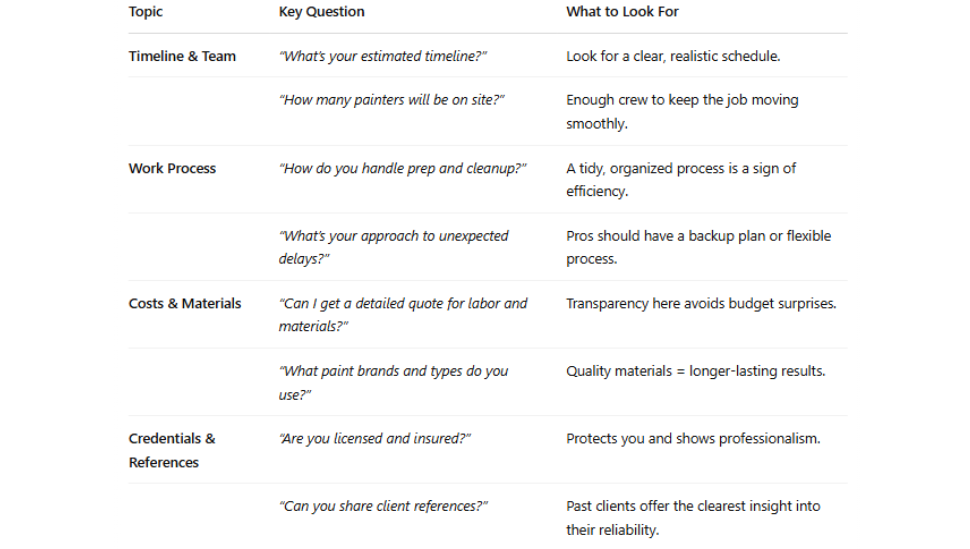
Task: Click "Look for a clear, realistic schedule" text
Action: click(x=673, y=56)
